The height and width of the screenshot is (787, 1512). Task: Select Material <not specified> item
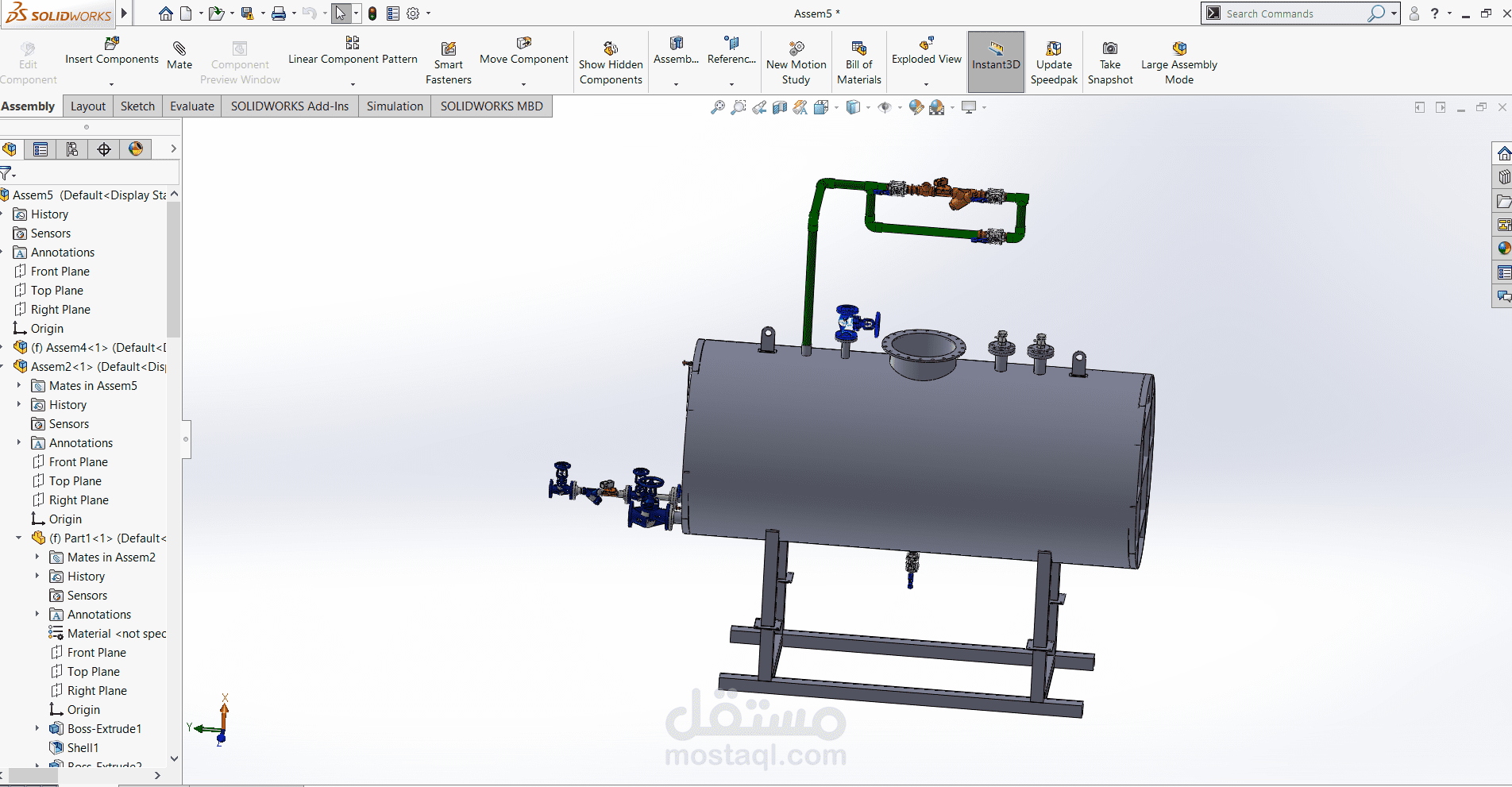pyautogui.click(x=108, y=633)
